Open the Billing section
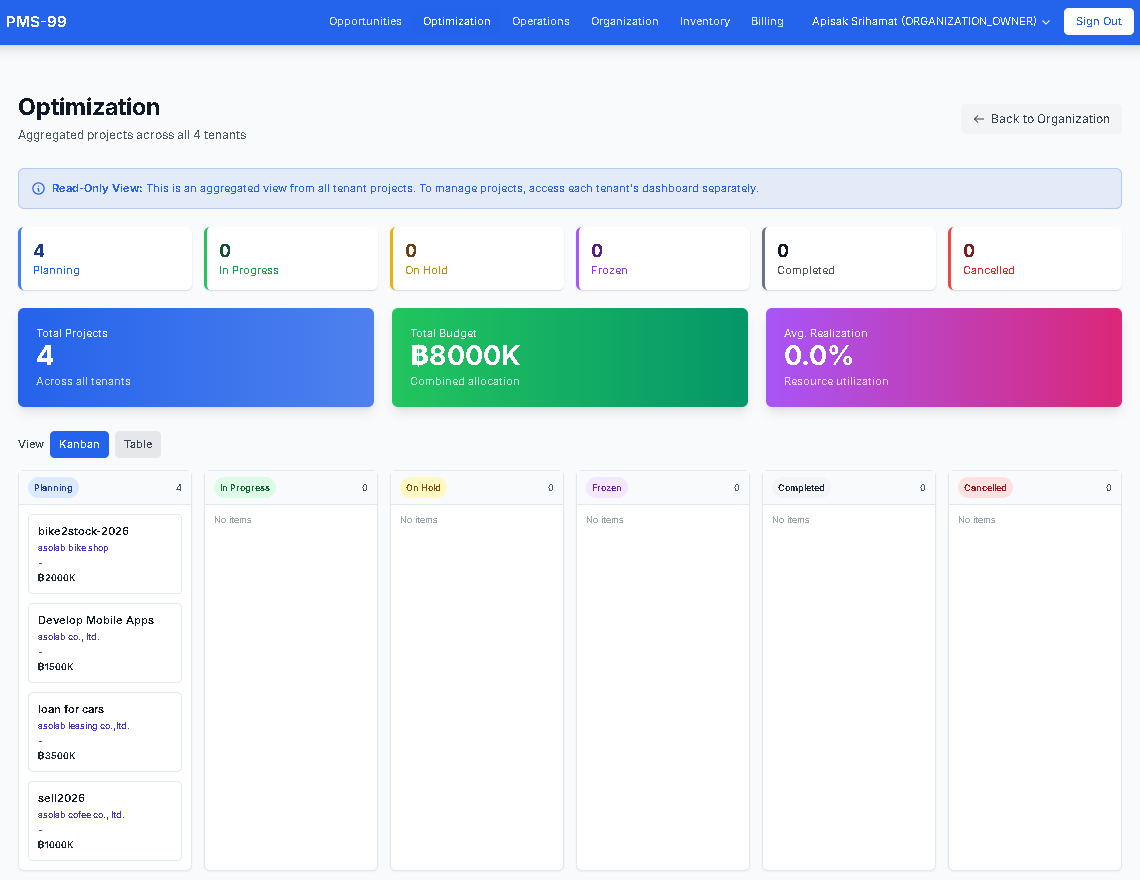Viewport: 1140px width, 880px height. coord(767,21)
